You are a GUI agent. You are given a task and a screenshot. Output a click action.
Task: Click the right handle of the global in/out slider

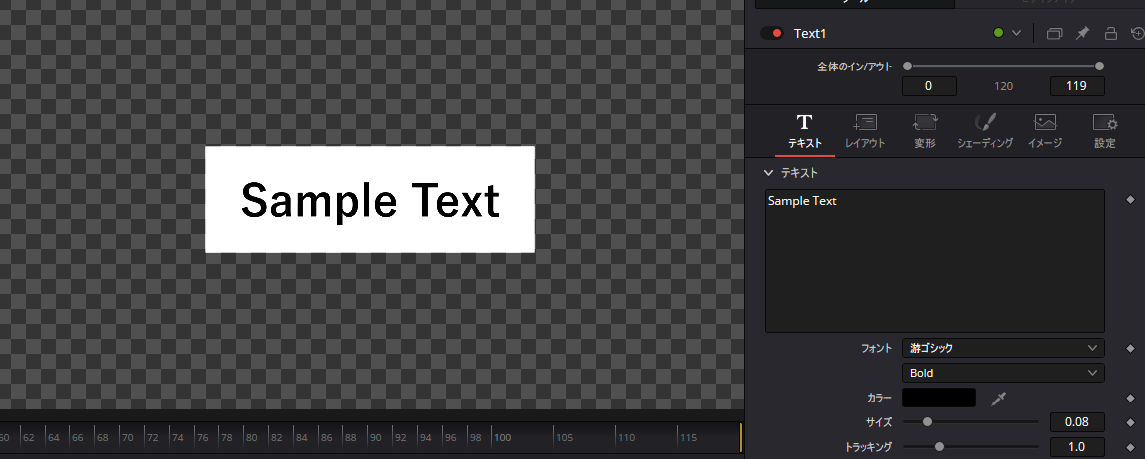tap(1100, 66)
